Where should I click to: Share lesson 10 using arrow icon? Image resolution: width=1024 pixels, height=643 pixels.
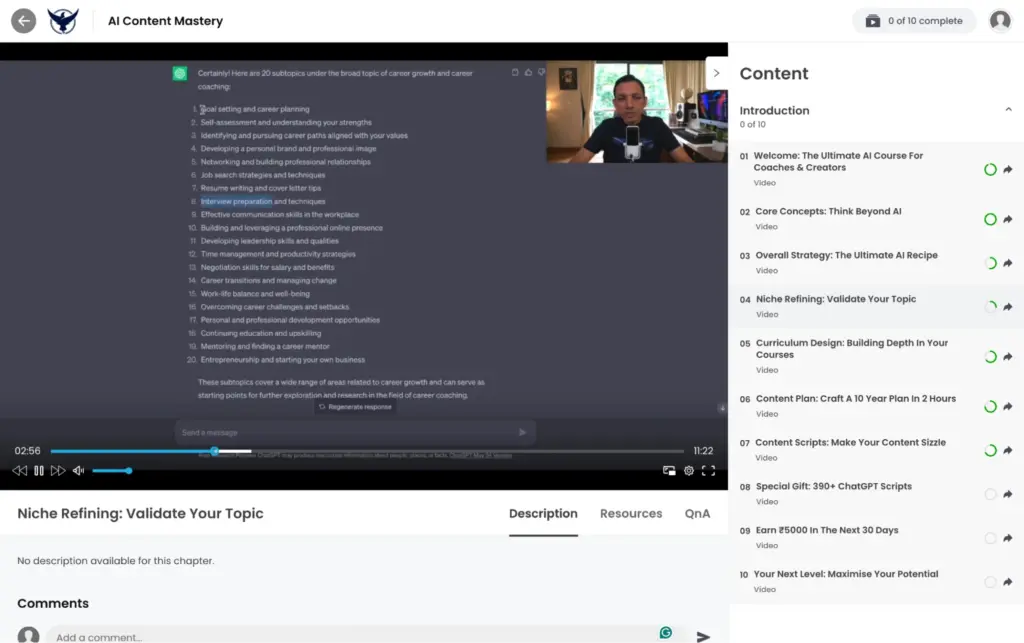pyautogui.click(x=1008, y=582)
